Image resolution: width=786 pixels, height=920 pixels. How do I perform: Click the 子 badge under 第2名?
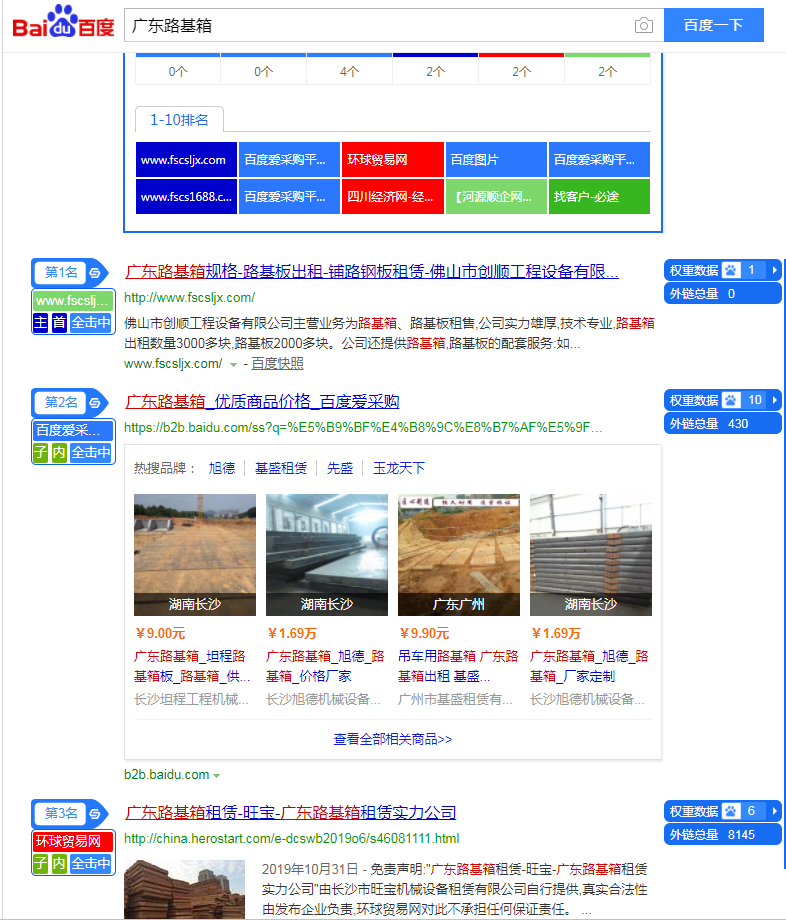tap(40, 452)
